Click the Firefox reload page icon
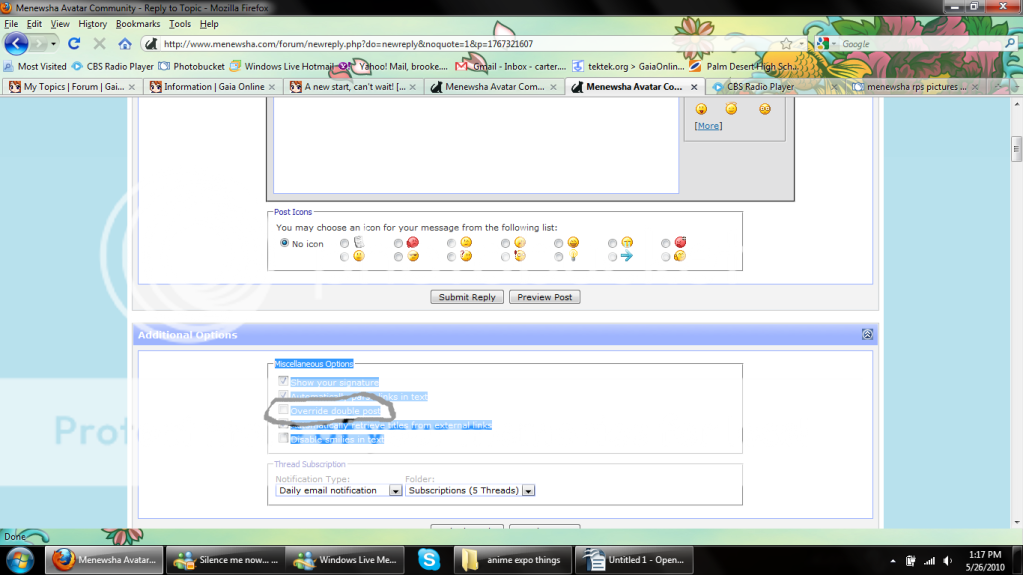Image resolution: width=1023 pixels, height=575 pixels. [x=74, y=44]
